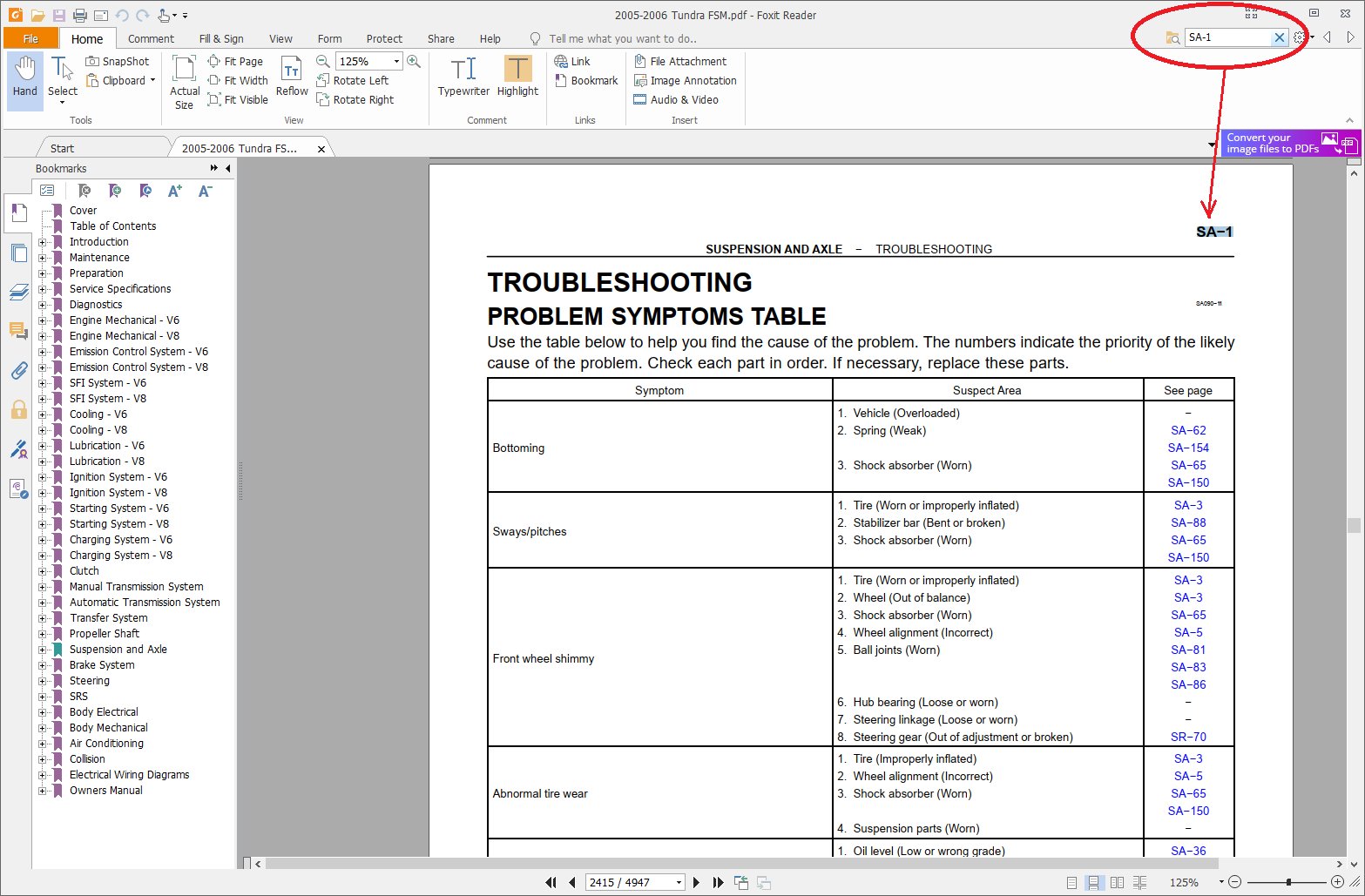
Task: Open the Digital Signatures panel
Action: click(x=18, y=449)
